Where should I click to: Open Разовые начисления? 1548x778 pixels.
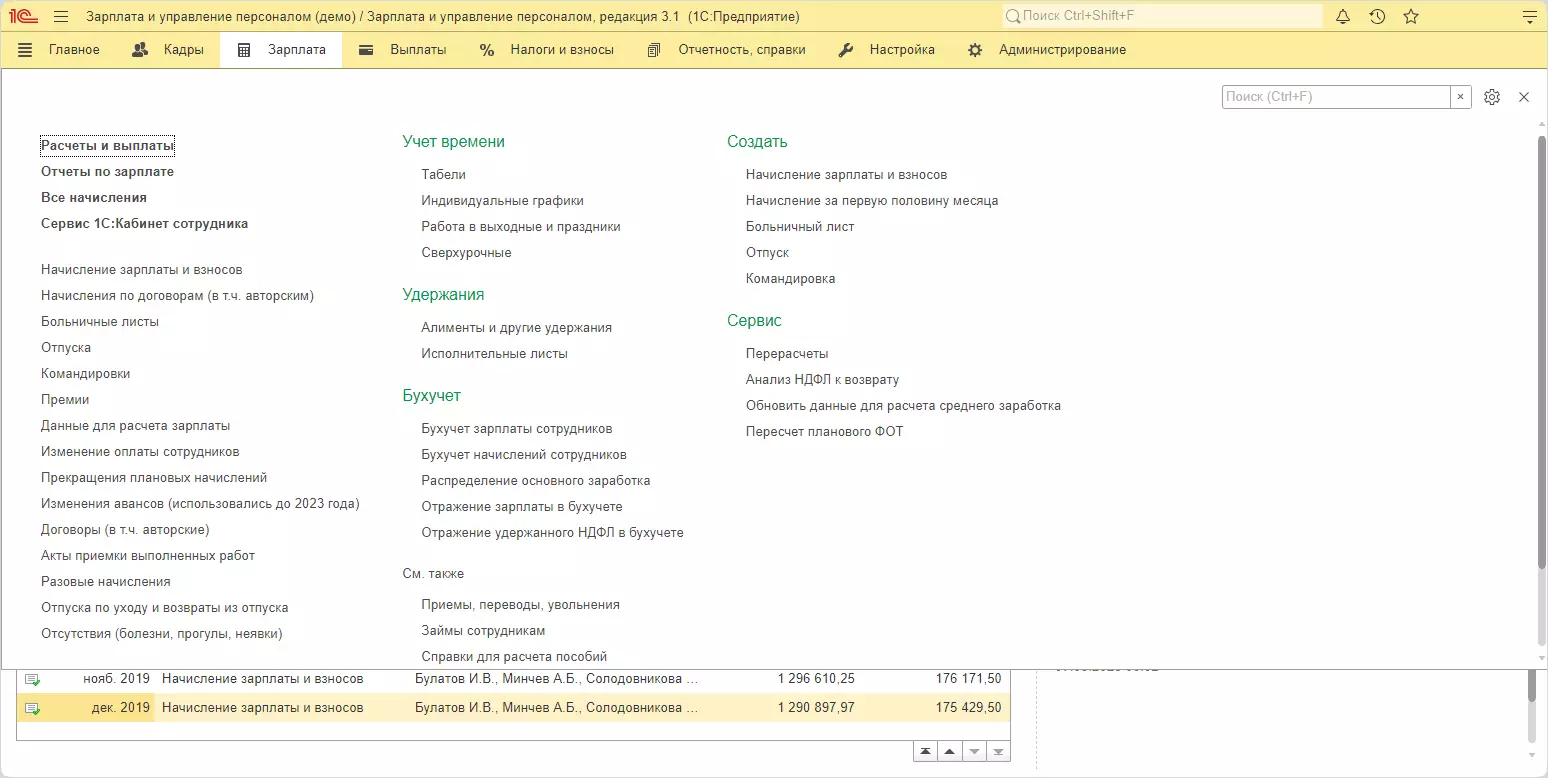click(105, 582)
